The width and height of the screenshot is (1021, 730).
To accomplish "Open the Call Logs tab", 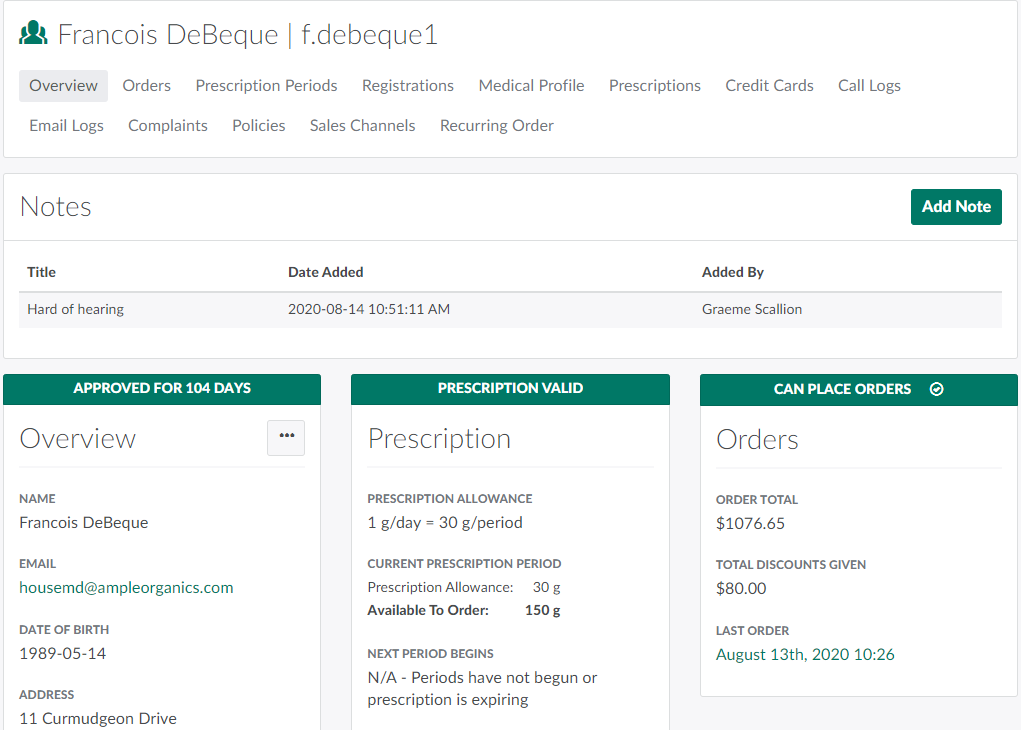I will tap(869, 86).
